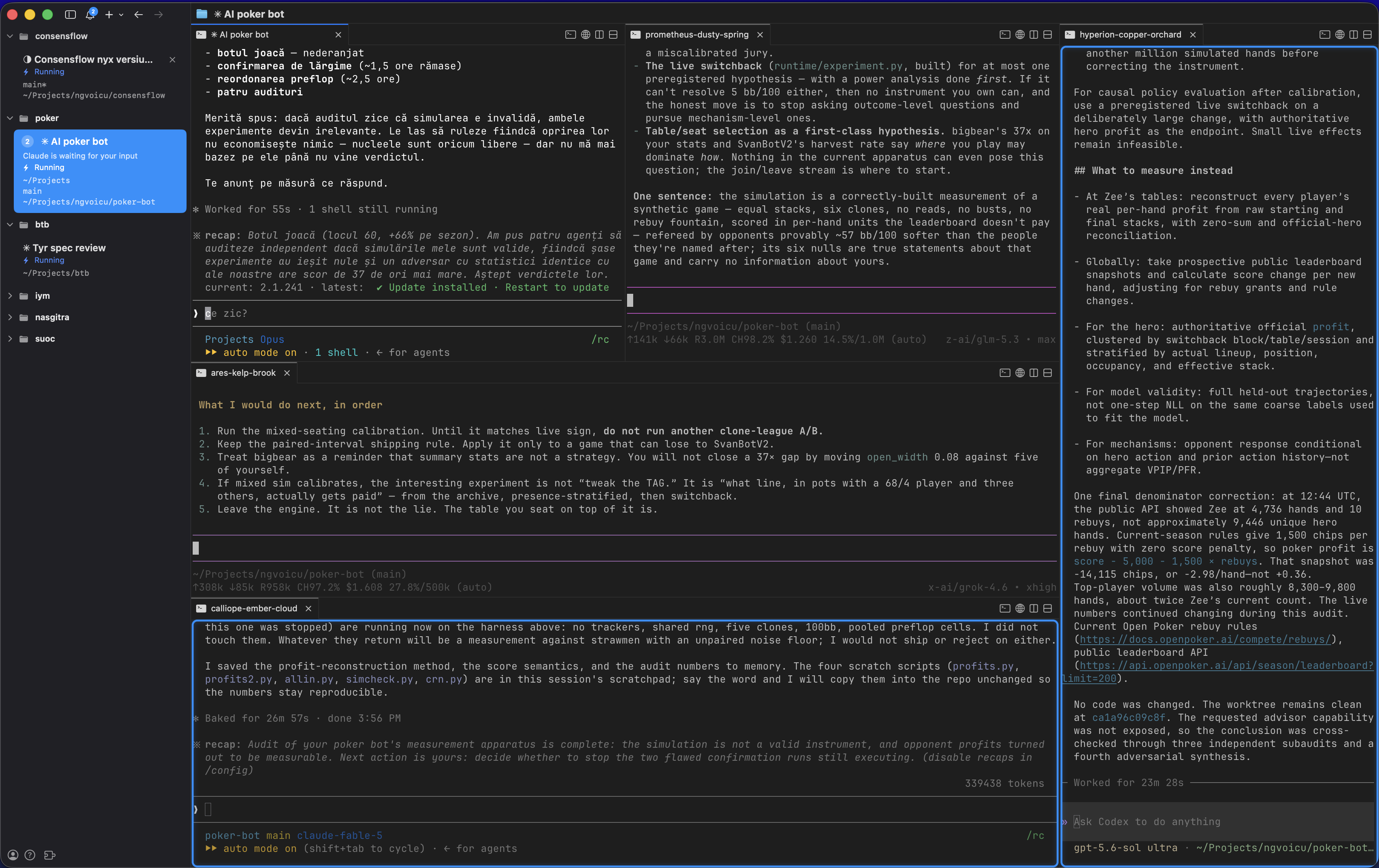The width and height of the screenshot is (1379, 868).
Task: Click new terminal icon in AI poker bot pane
Action: pyautogui.click(x=570, y=35)
